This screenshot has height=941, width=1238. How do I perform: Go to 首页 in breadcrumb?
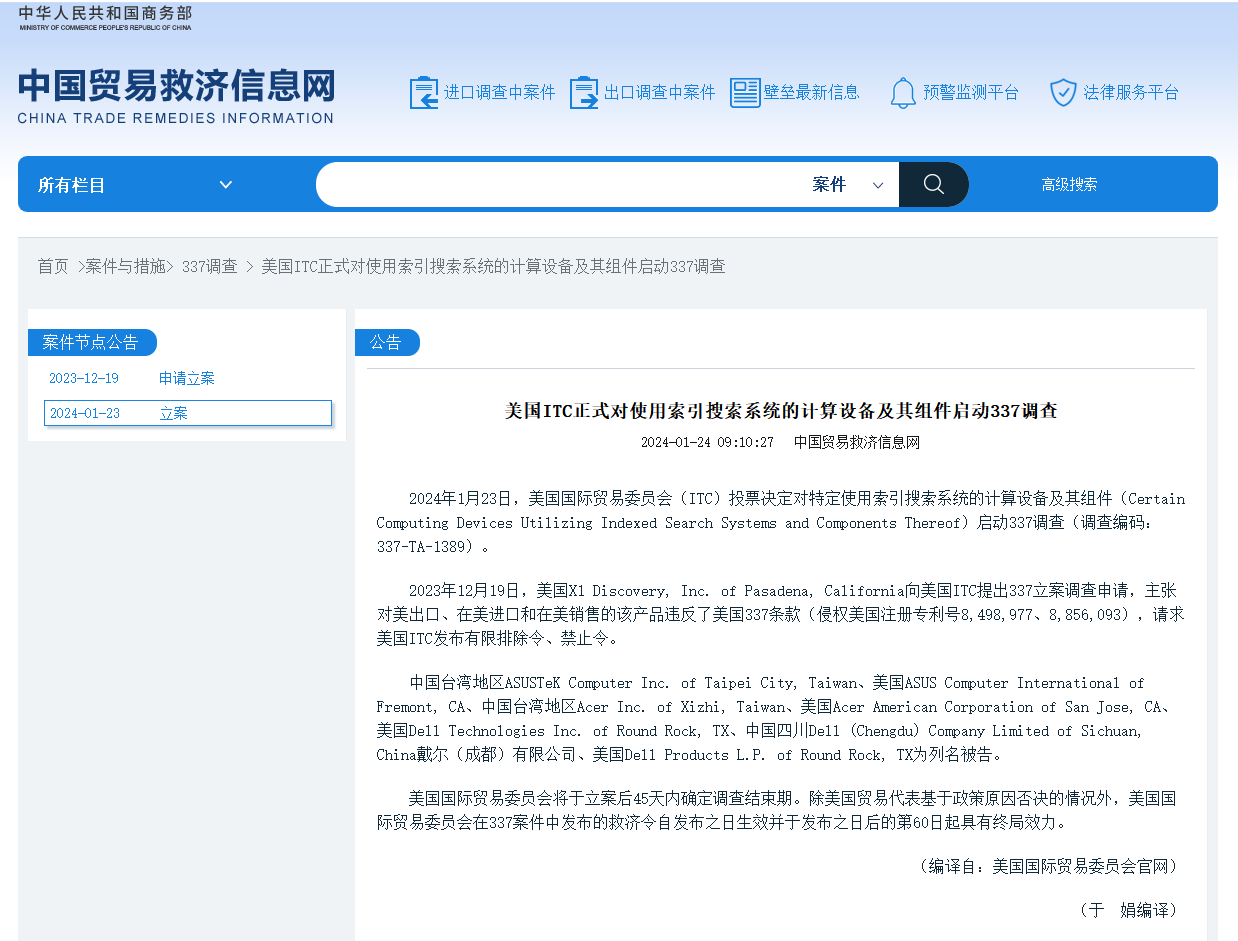tap(53, 267)
